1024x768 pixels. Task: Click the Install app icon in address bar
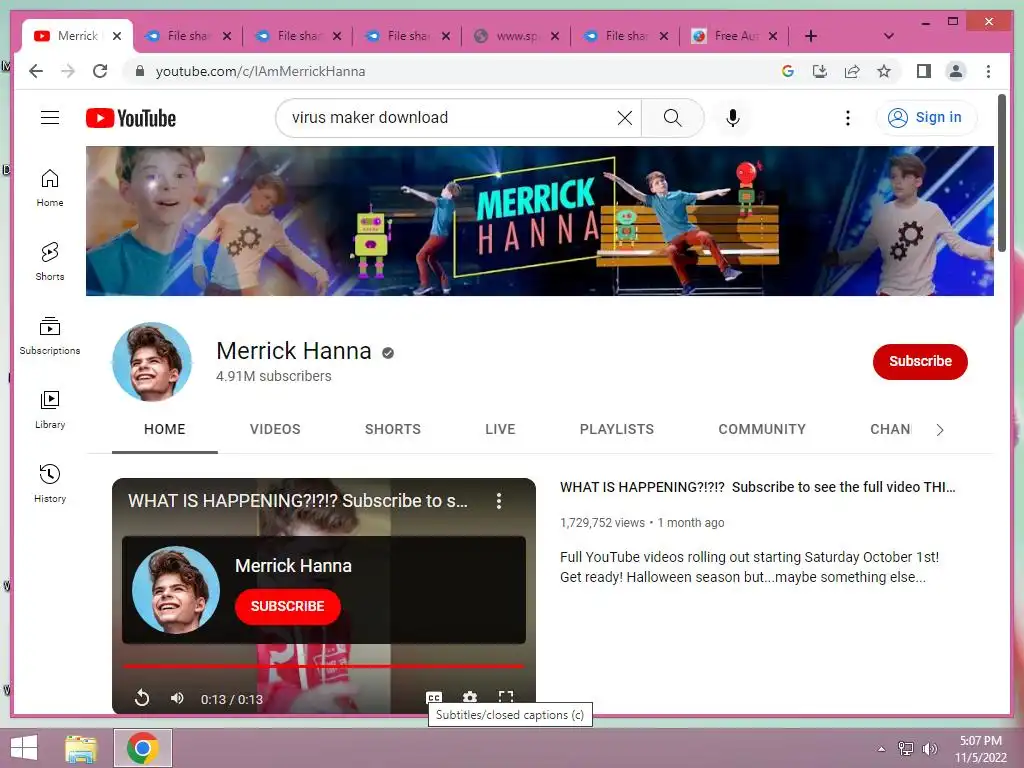coord(820,71)
